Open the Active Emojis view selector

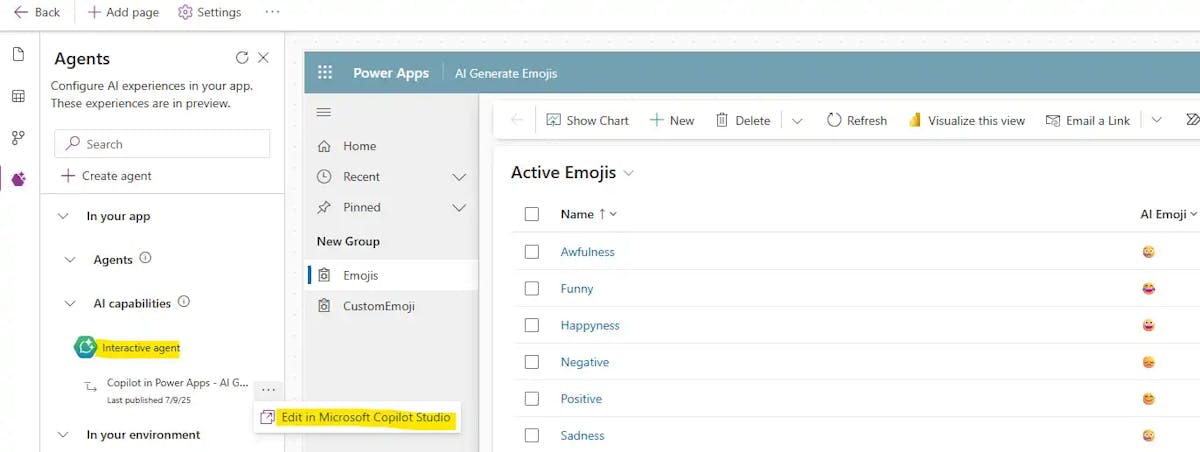tap(573, 173)
